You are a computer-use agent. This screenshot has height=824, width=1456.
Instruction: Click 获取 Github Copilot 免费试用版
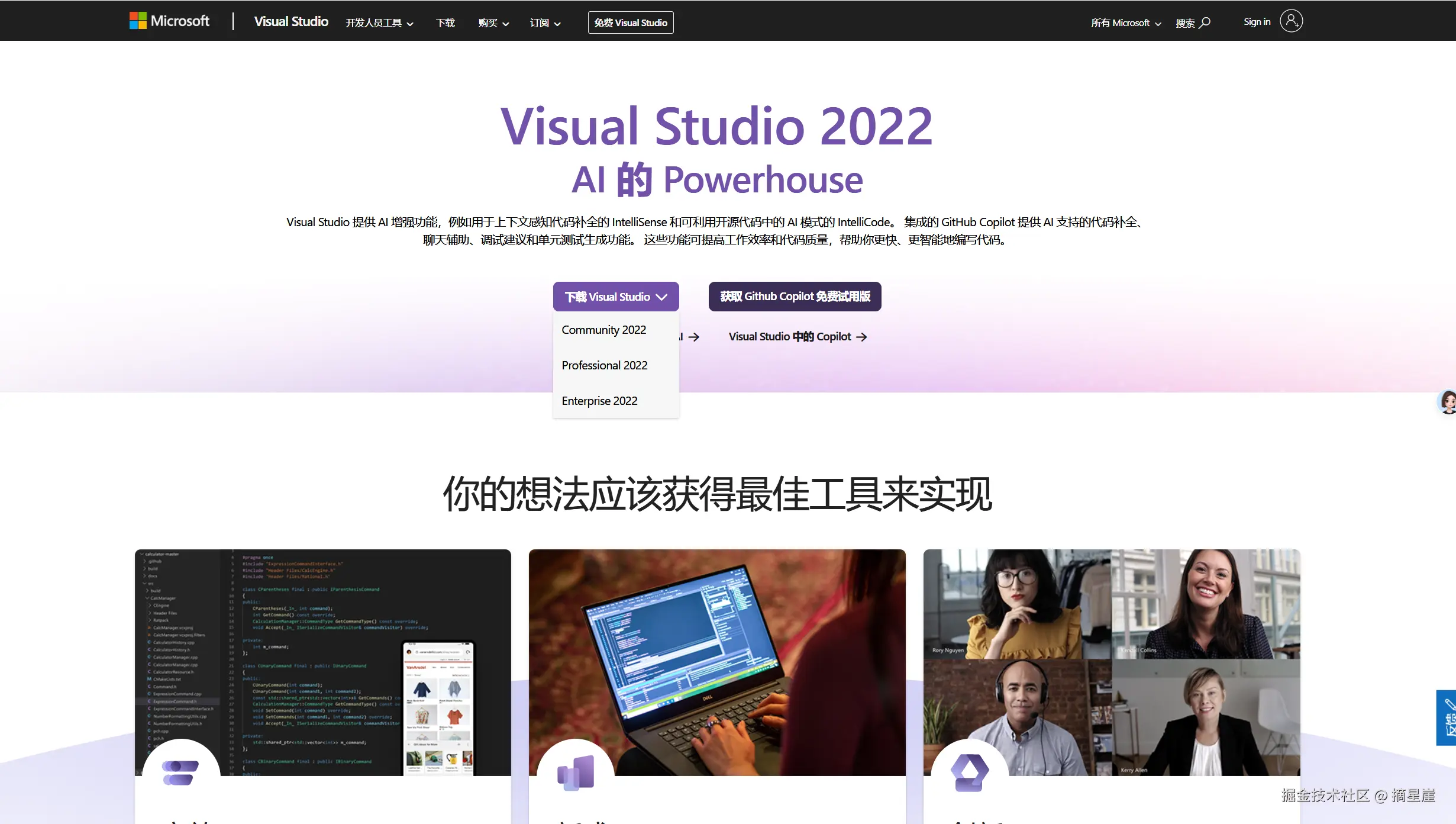tap(795, 296)
